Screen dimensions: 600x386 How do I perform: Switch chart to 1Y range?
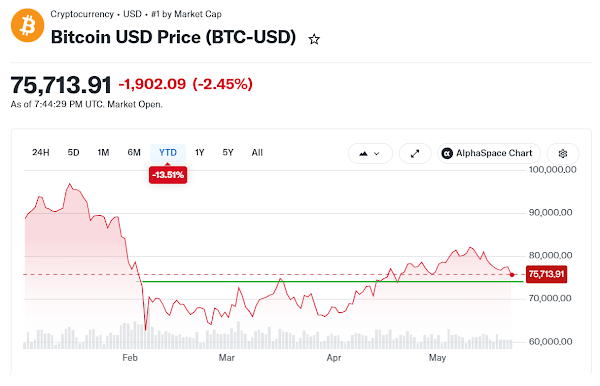199,153
